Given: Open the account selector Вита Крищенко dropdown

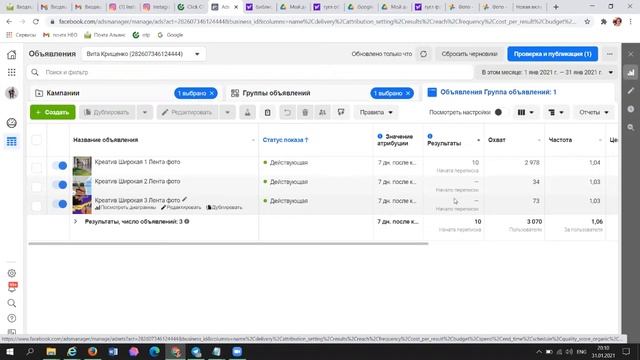Looking at the screenshot, I should [143, 54].
